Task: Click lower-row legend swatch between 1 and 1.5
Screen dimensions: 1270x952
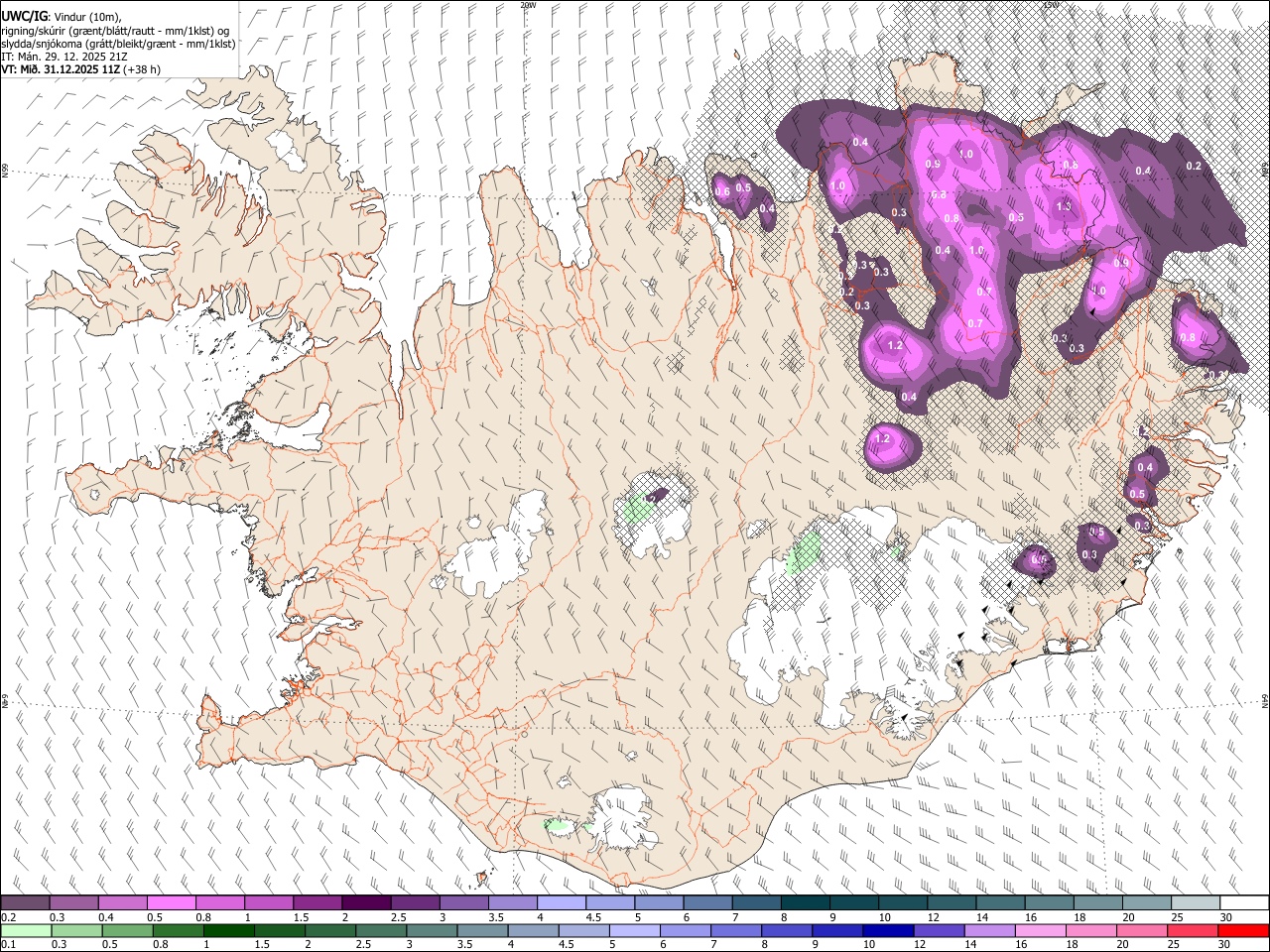Action: point(229,930)
